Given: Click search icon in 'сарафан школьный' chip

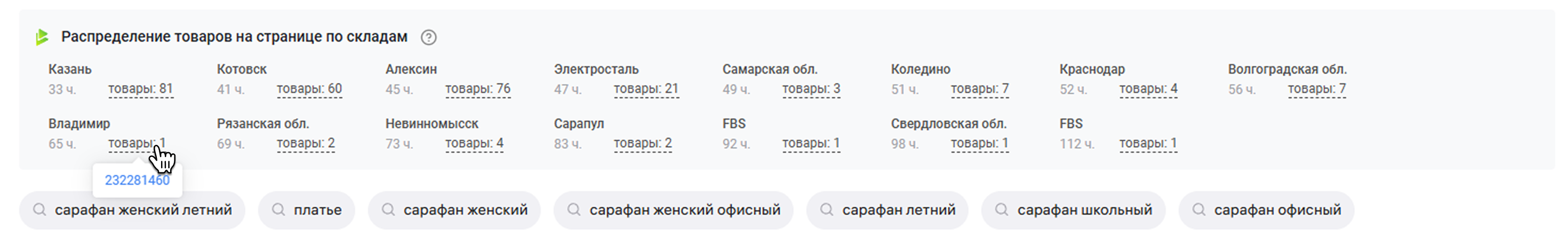Looking at the screenshot, I should (1001, 210).
